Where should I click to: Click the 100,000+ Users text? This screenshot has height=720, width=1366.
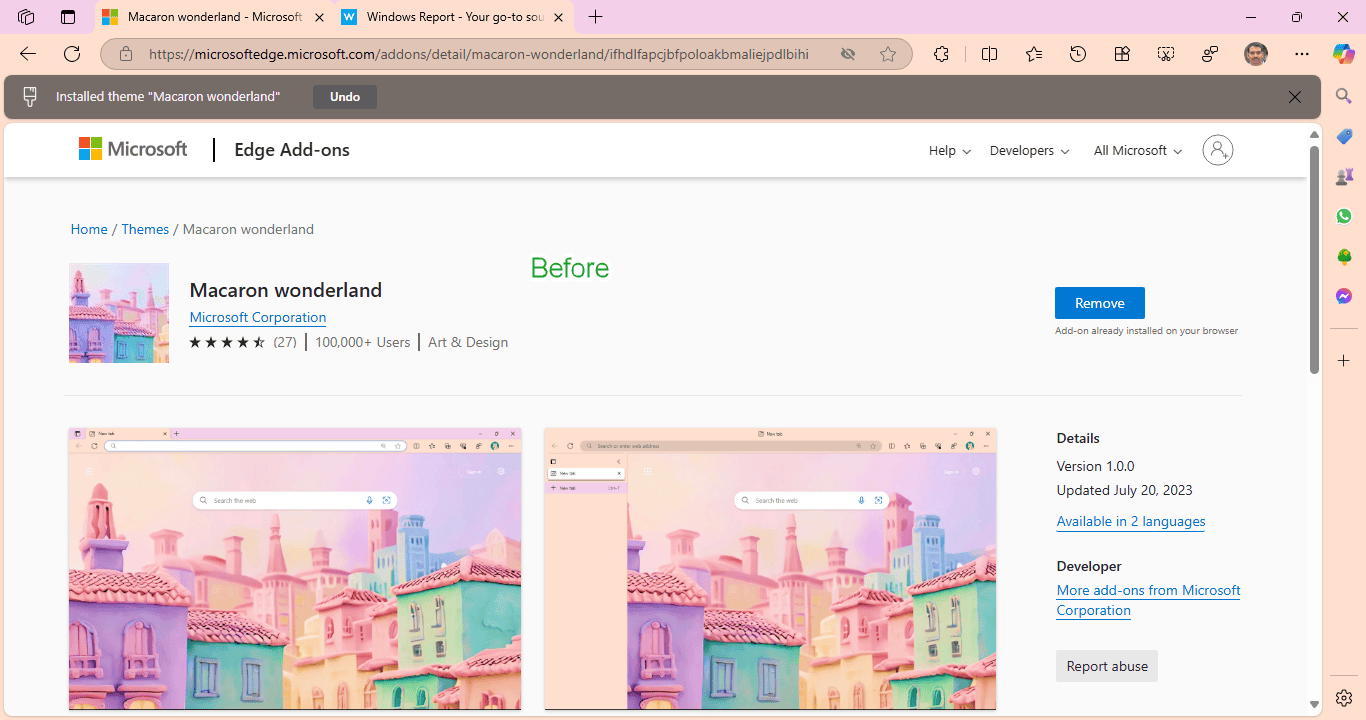pos(363,342)
